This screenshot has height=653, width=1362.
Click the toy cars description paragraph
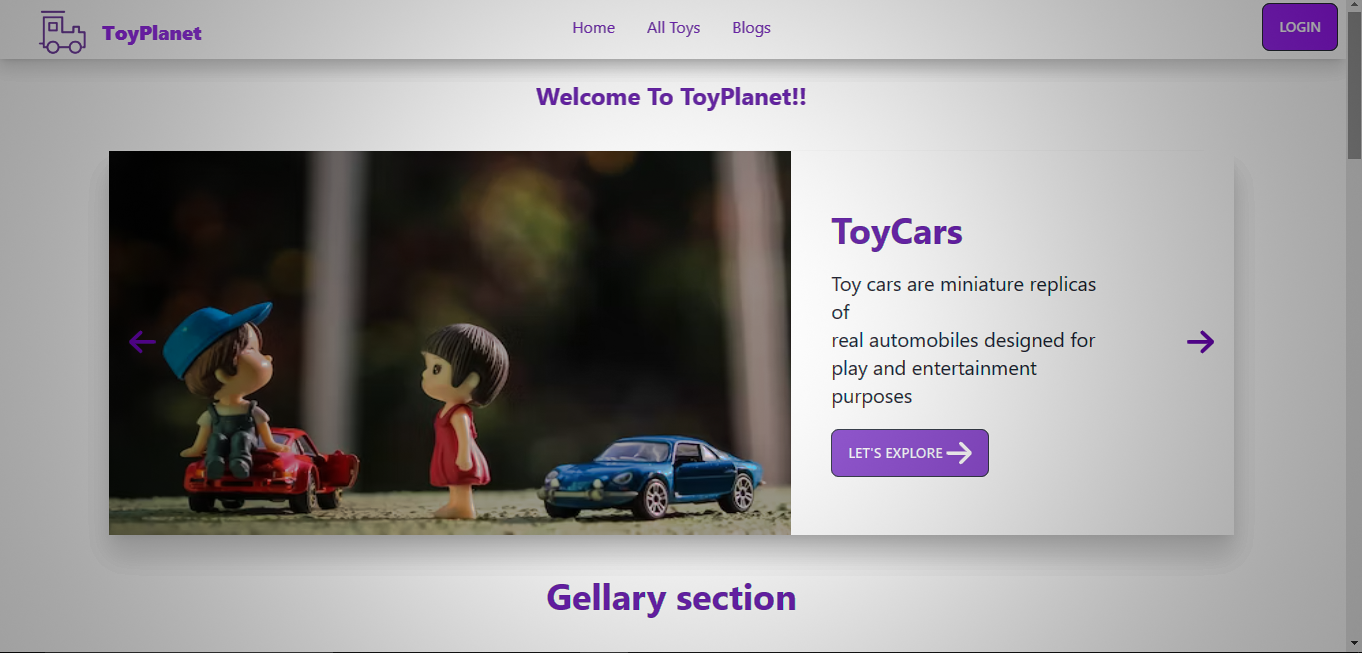(963, 340)
